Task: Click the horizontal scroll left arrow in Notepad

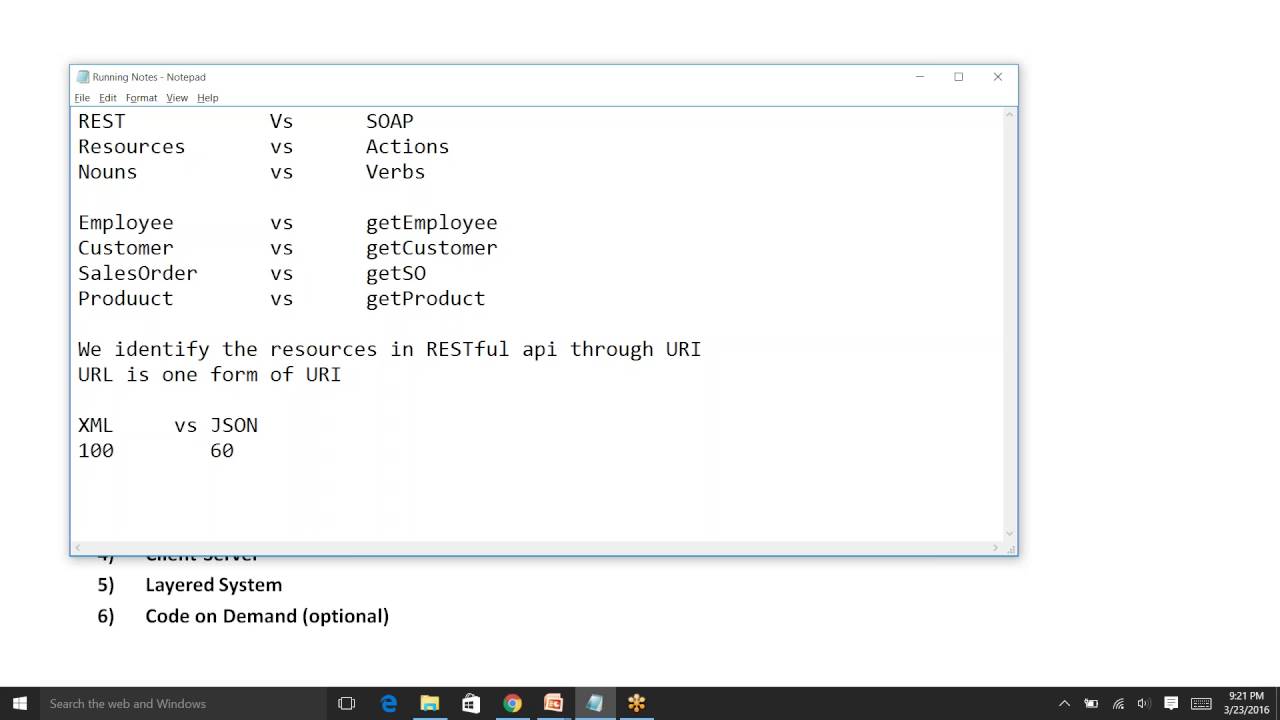Action: pyautogui.click(x=79, y=548)
